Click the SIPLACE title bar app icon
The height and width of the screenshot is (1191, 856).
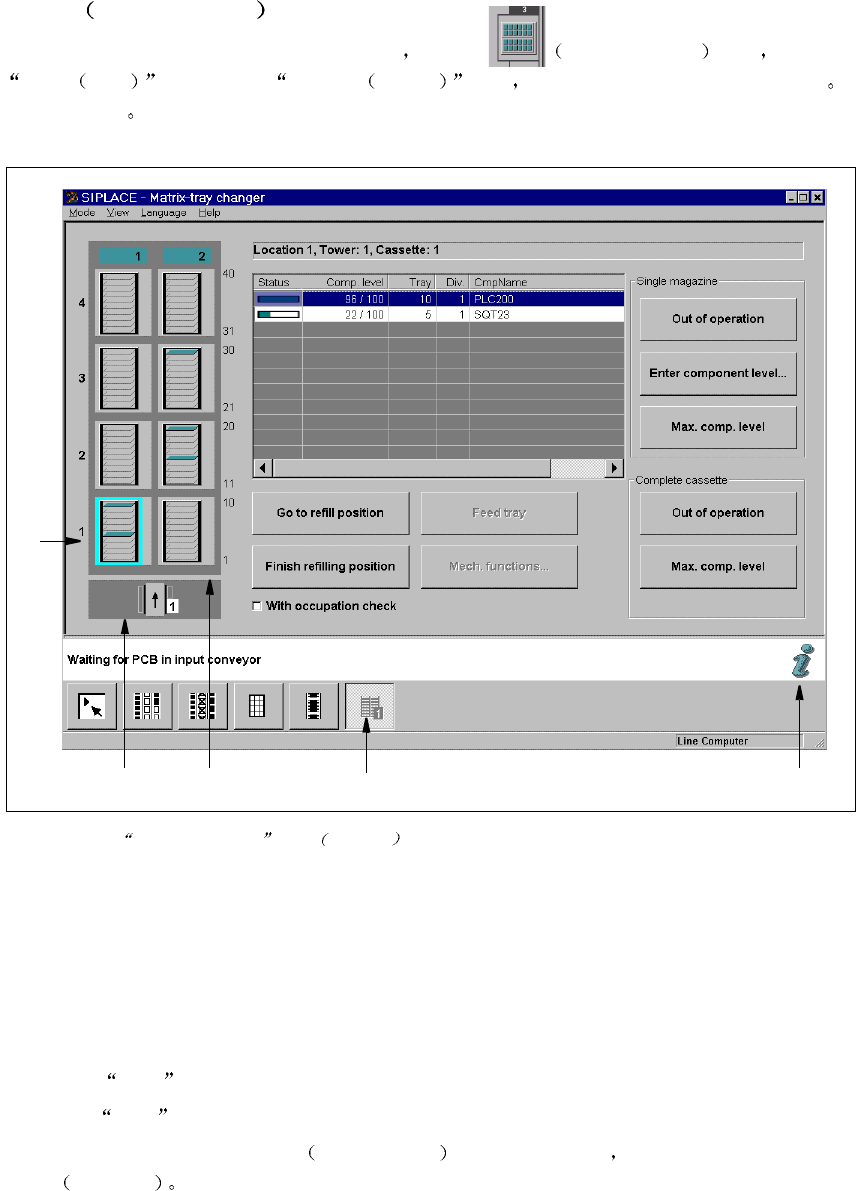coord(72,197)
